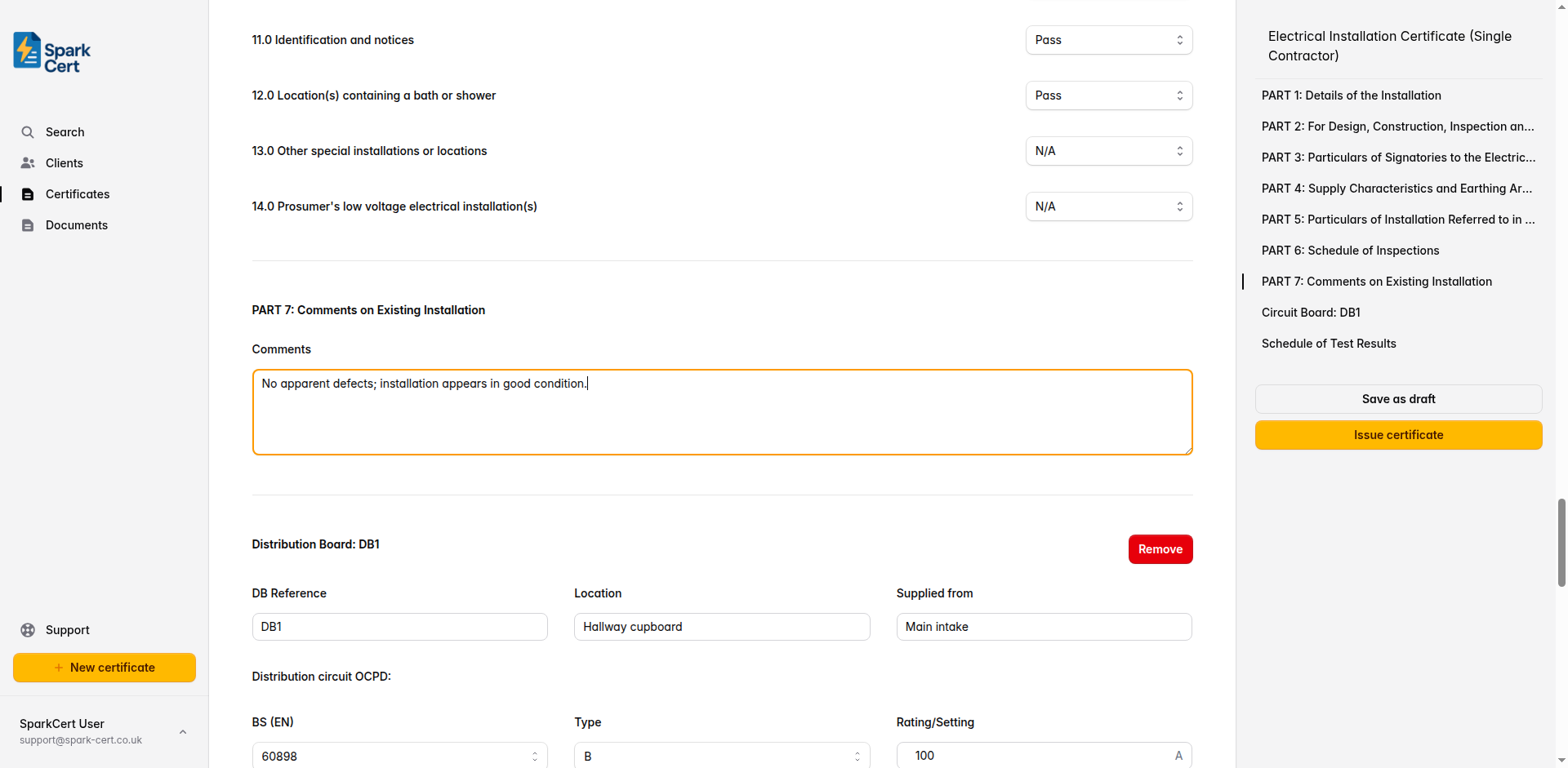This screenshot has height=768, width=1568.
Task: Click the ampere unit indicator in Rating/Setting
Action: tap(1178, 755)
